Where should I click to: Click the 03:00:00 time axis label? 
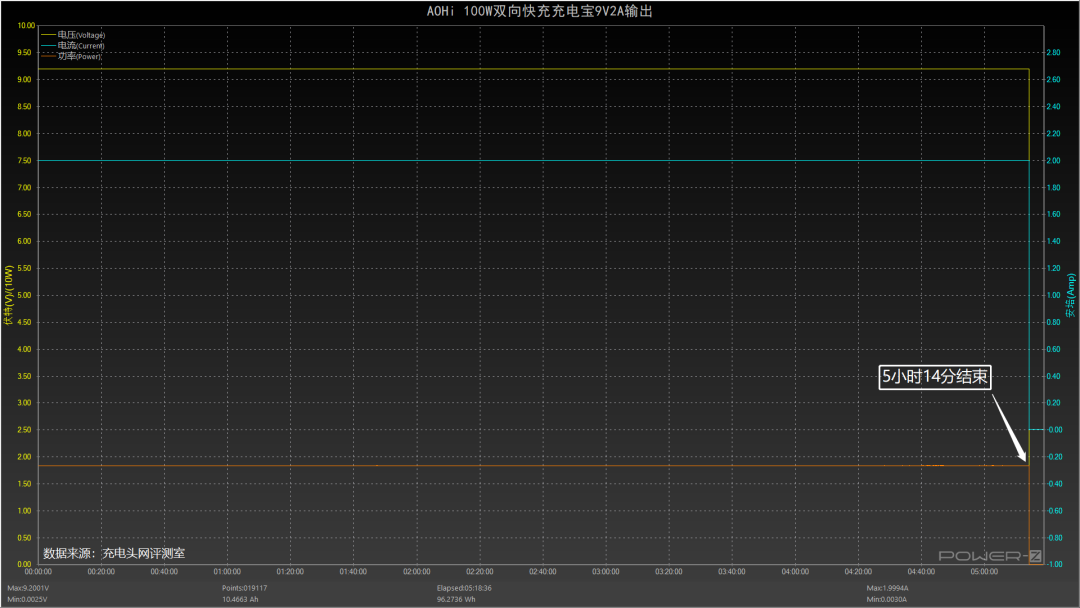click(x=605, y=572)
